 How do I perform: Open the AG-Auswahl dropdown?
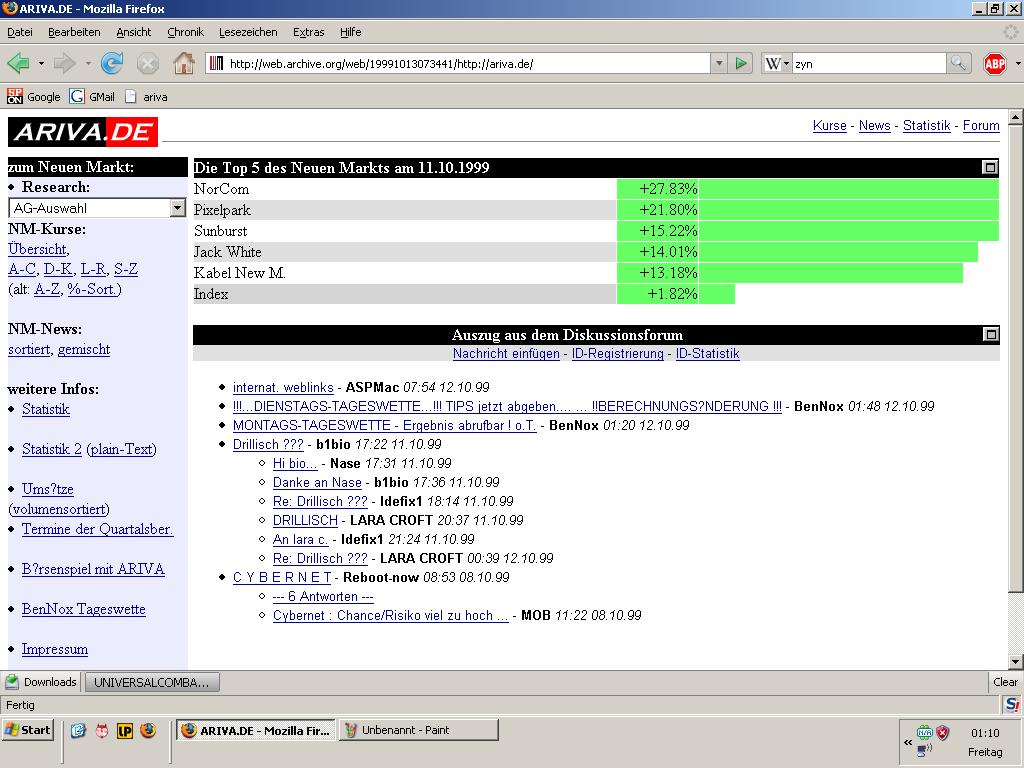[178, 208]
